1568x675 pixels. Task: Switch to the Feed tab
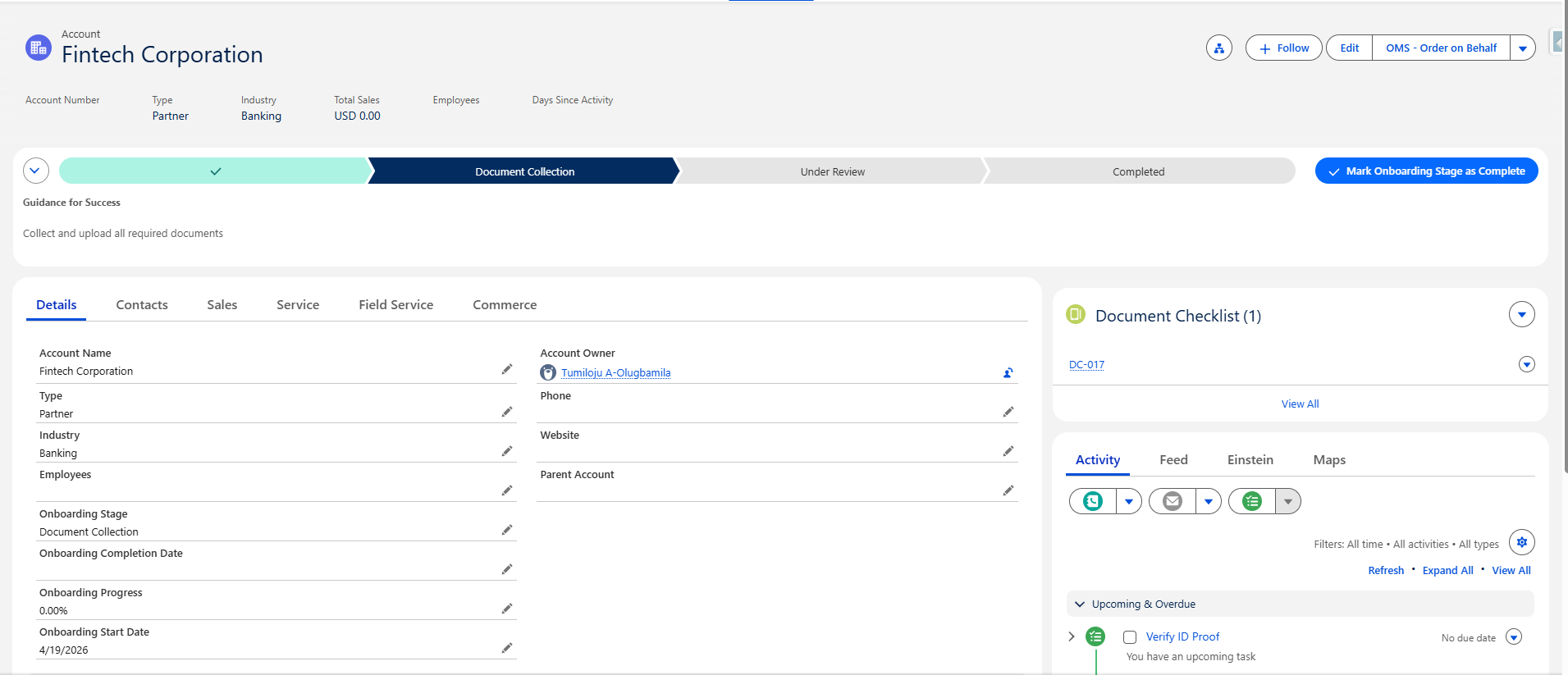[x=1173, y=460]
